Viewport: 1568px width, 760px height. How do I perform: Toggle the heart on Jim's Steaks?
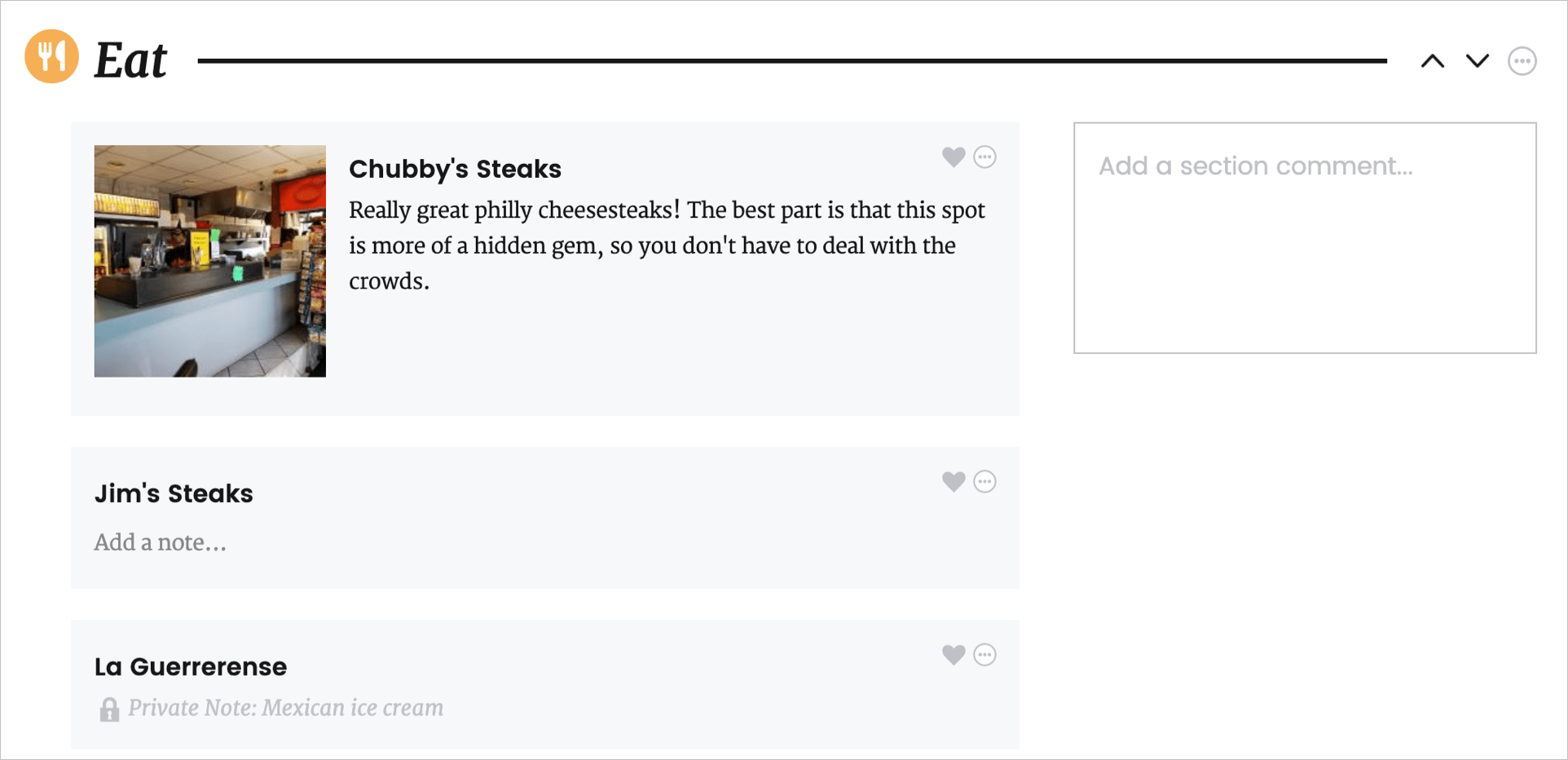(954, 481)
